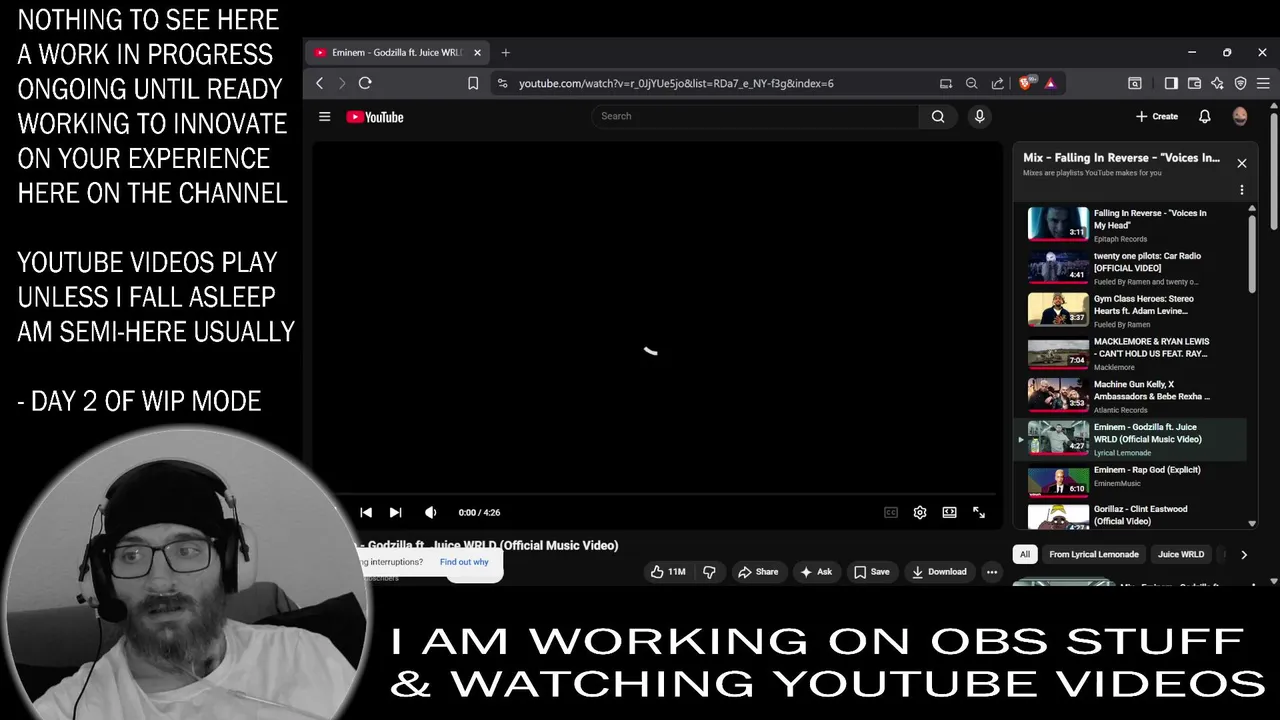The width and height of the screenshot is (1280, 720).
Task: Click the YouTube search field
Action: (755, 116)
